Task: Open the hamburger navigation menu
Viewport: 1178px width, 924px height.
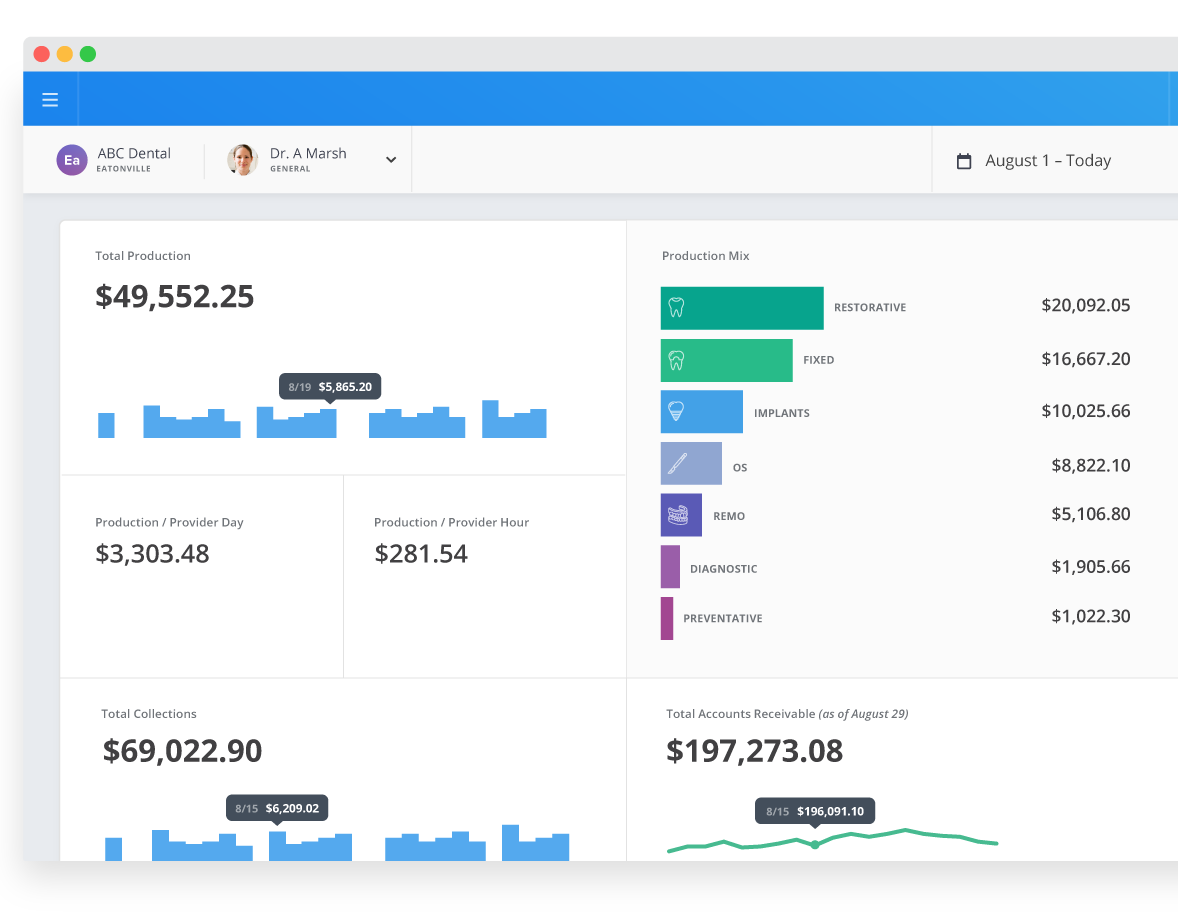Action: (x=50, y=100)
